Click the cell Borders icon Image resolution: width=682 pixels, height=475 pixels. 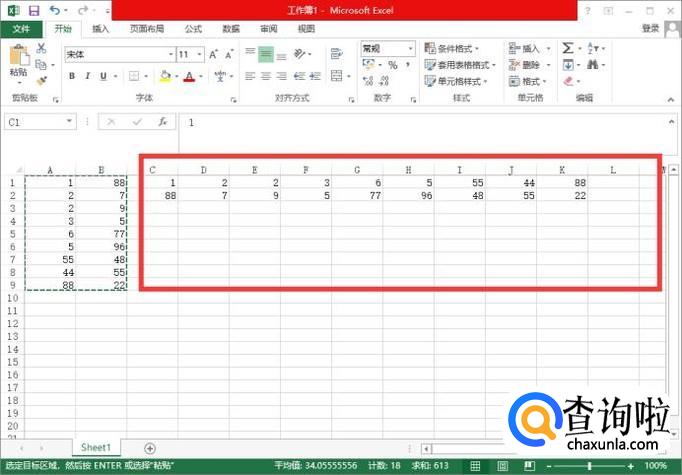pyautogui.click(x=134, y=77)
